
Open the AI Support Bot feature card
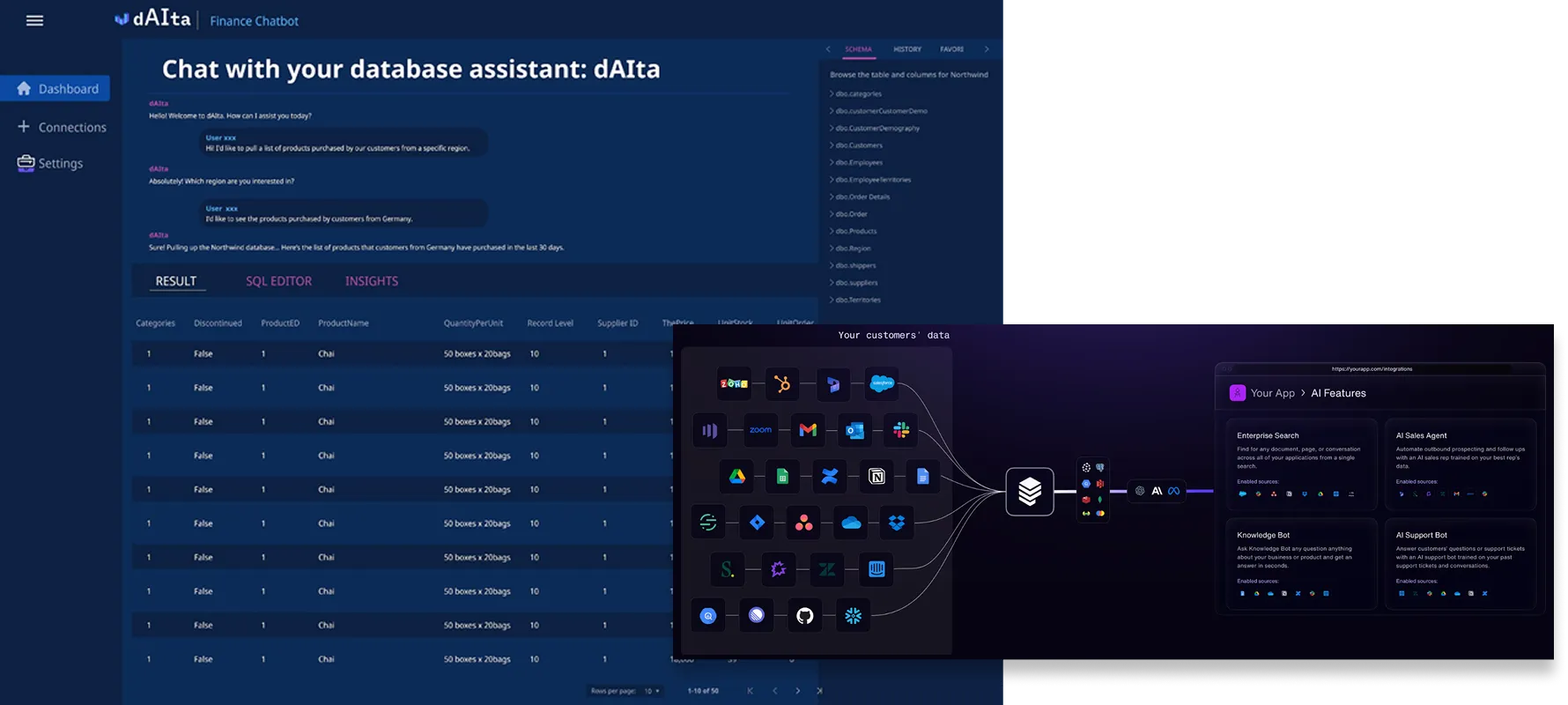point(1461,563)
